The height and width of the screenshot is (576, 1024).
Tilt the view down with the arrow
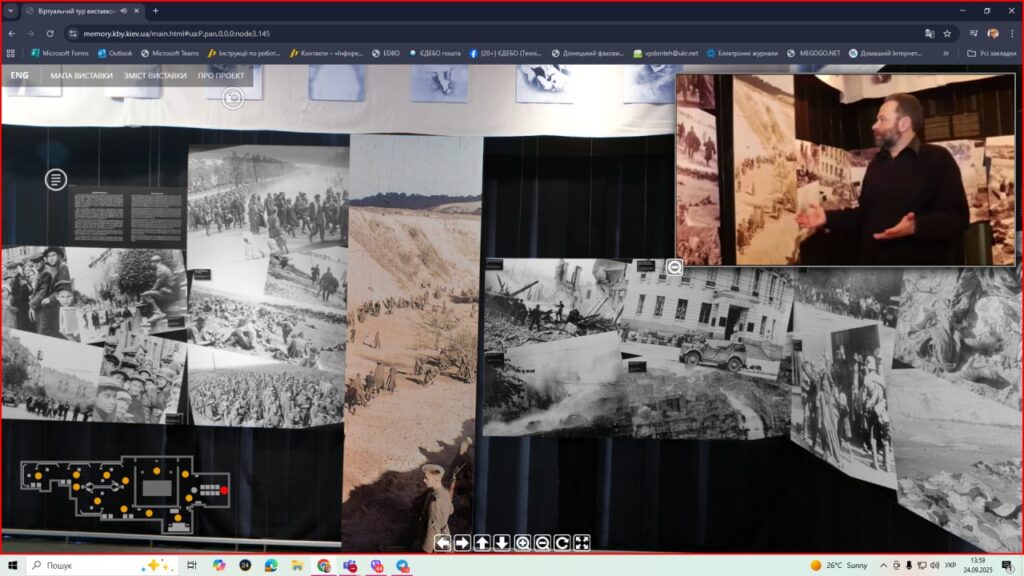502,543
